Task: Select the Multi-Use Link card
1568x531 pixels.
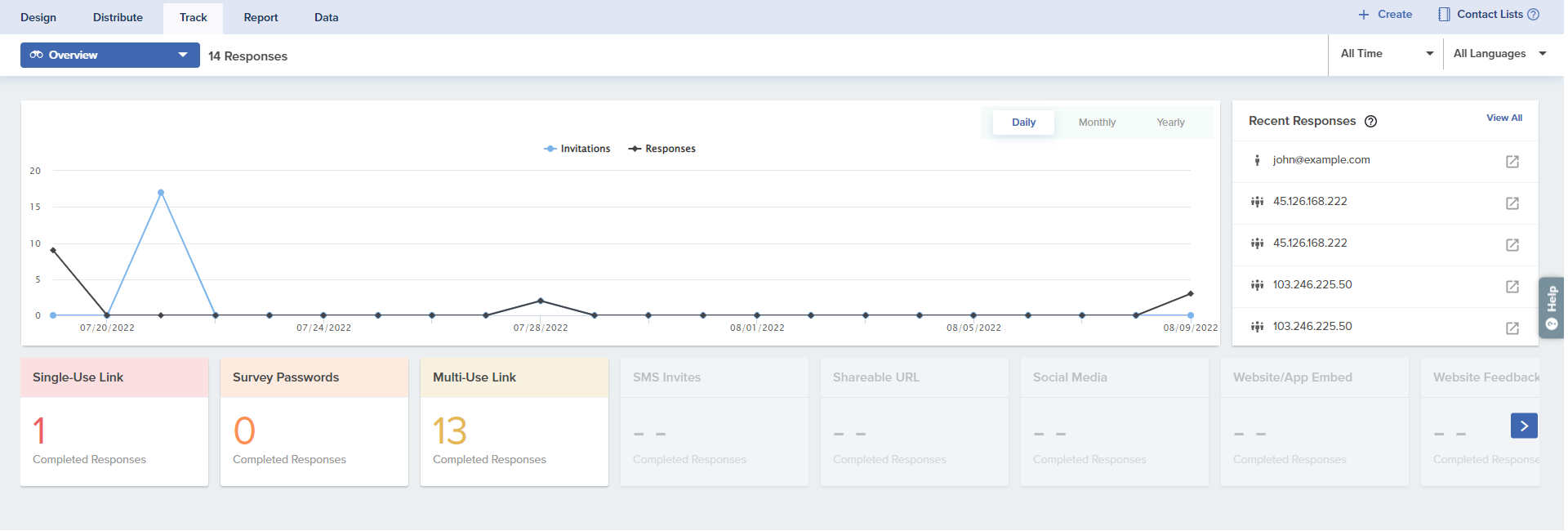Action: (x=514, y=422)
